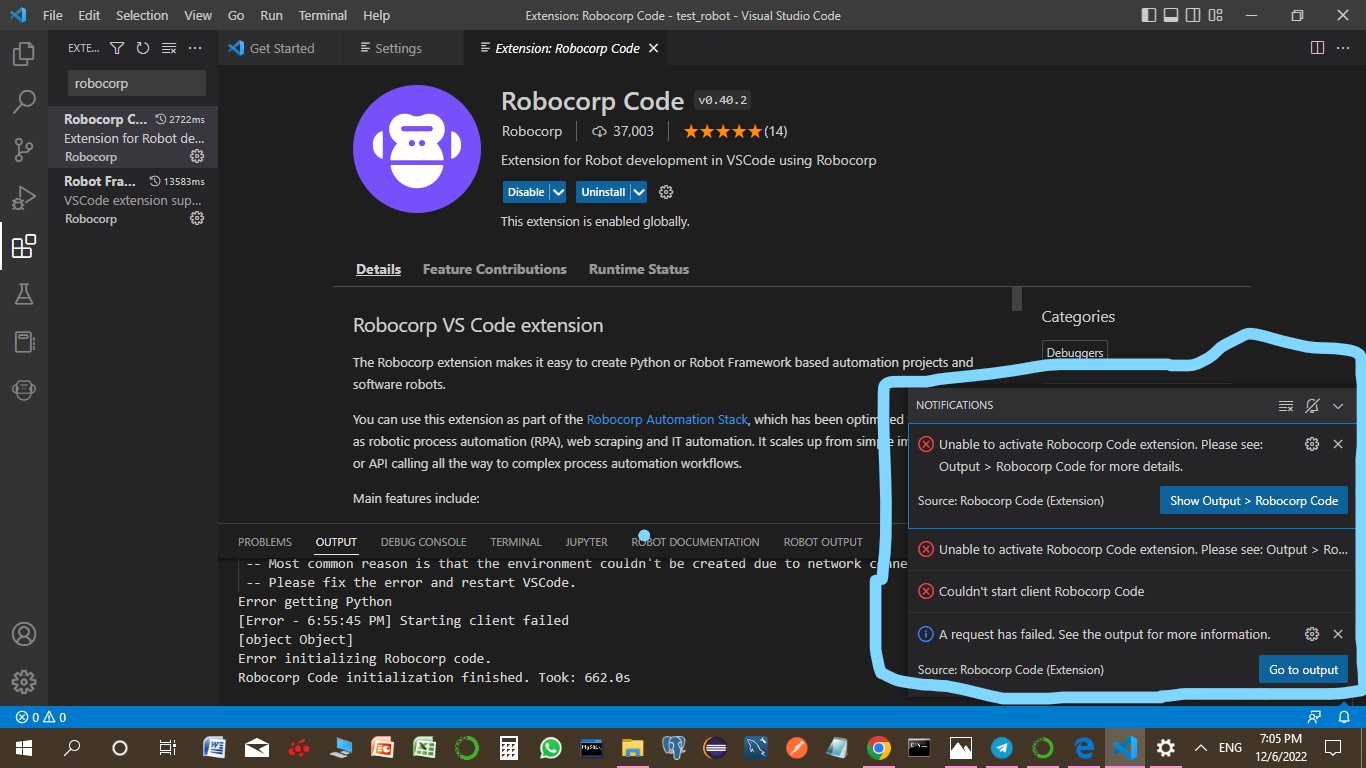Click the Windows Start button
Image resolution: width=1366 pixels, height=768 pixels.
pyautogui.click(x=24, y=747)
